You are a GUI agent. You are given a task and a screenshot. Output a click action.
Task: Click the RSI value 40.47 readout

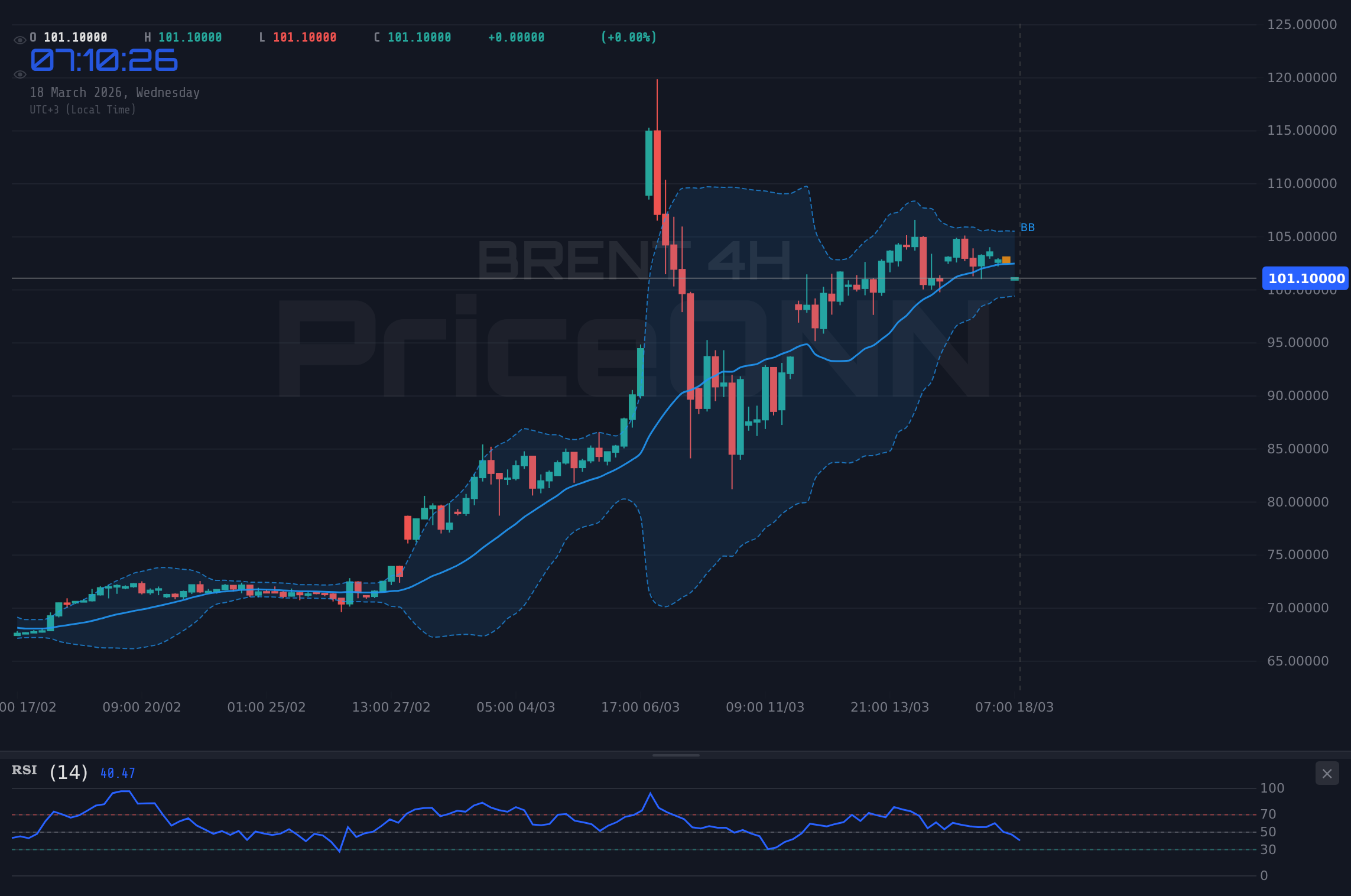117,772
